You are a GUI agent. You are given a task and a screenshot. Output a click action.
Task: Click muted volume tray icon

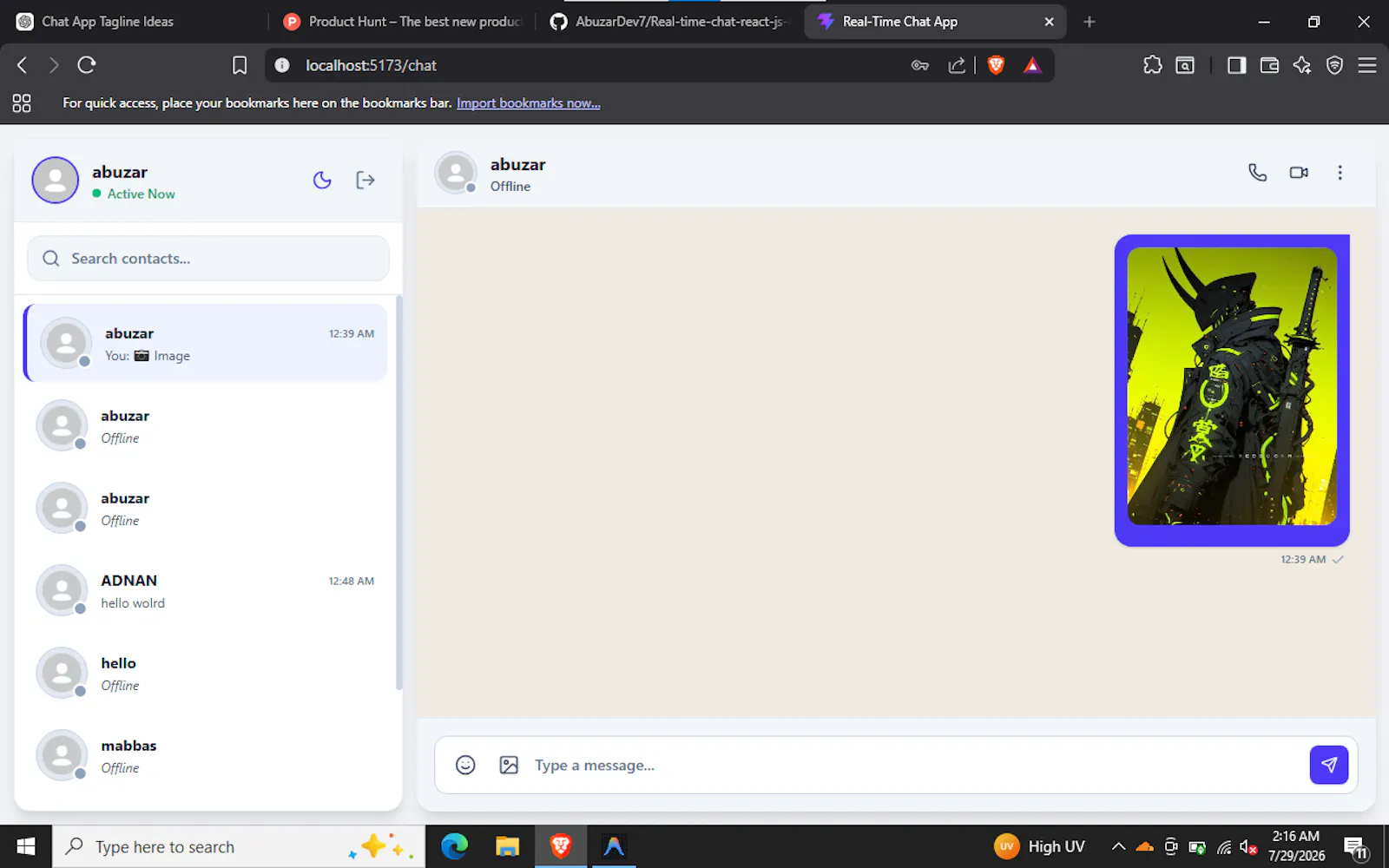click(x=1249, y=847)
